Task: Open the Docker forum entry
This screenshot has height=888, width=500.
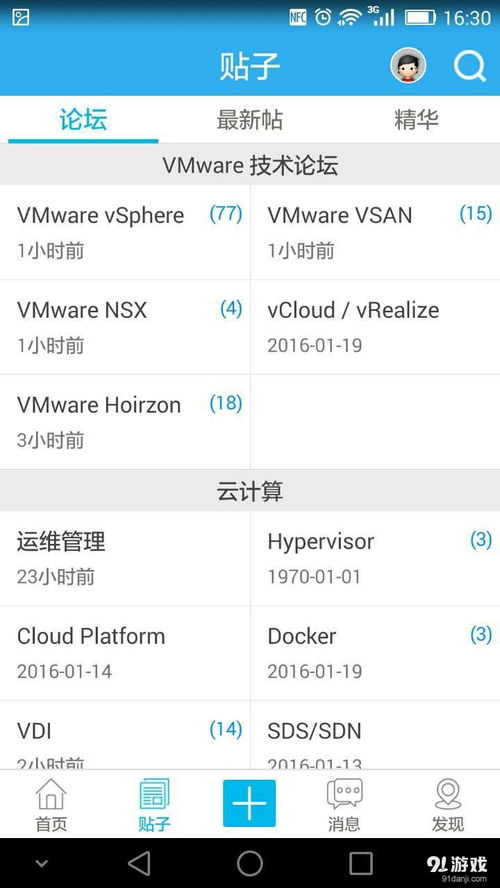Action: (375, 653)
